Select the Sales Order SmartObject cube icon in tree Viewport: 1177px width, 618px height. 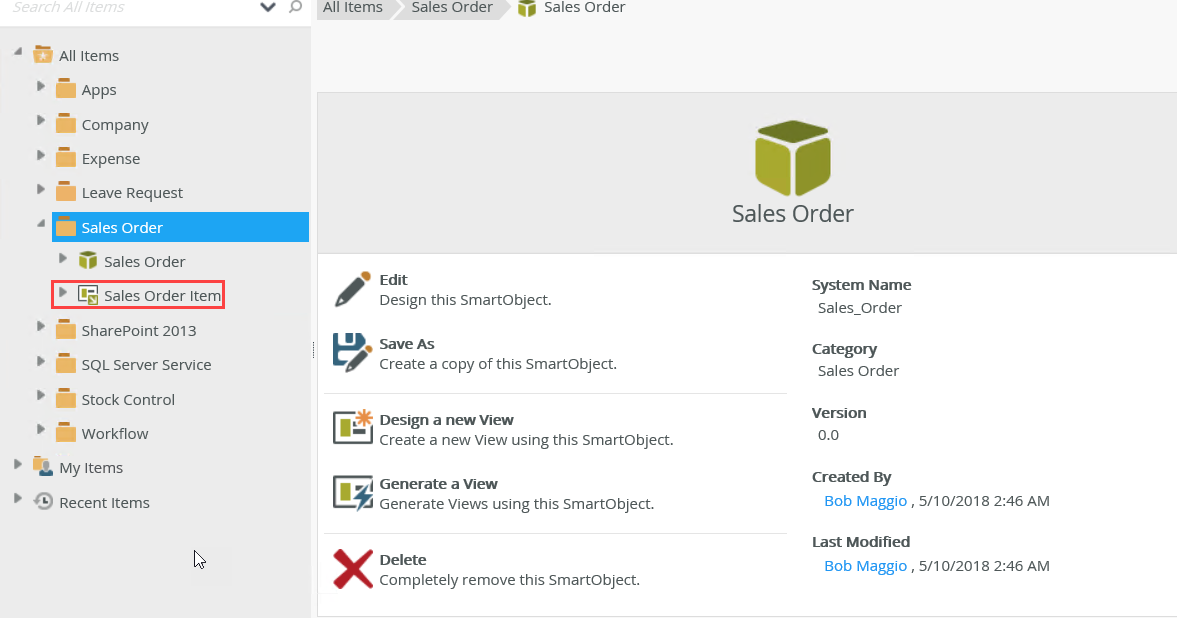click(88, 261)
